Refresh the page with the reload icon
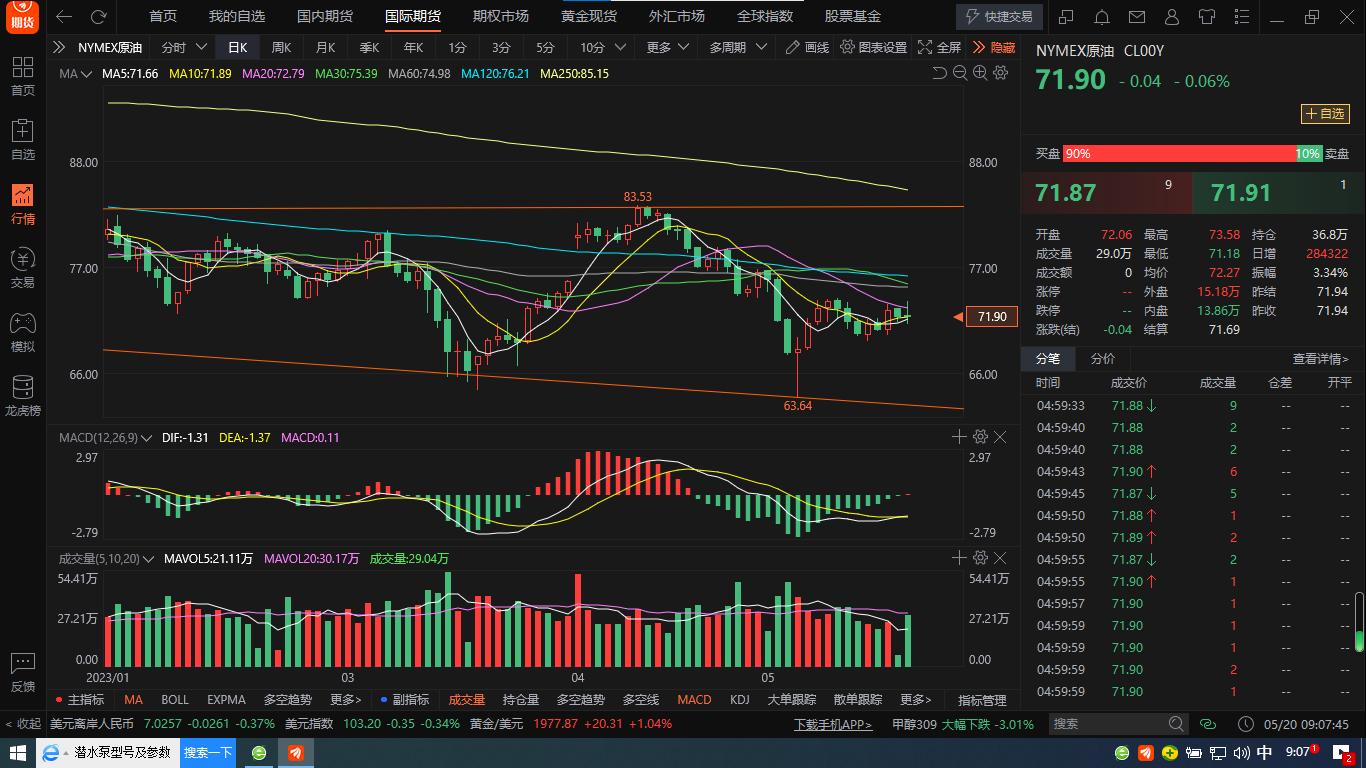Screen dimensions: 1366x768 coord(98,16)
